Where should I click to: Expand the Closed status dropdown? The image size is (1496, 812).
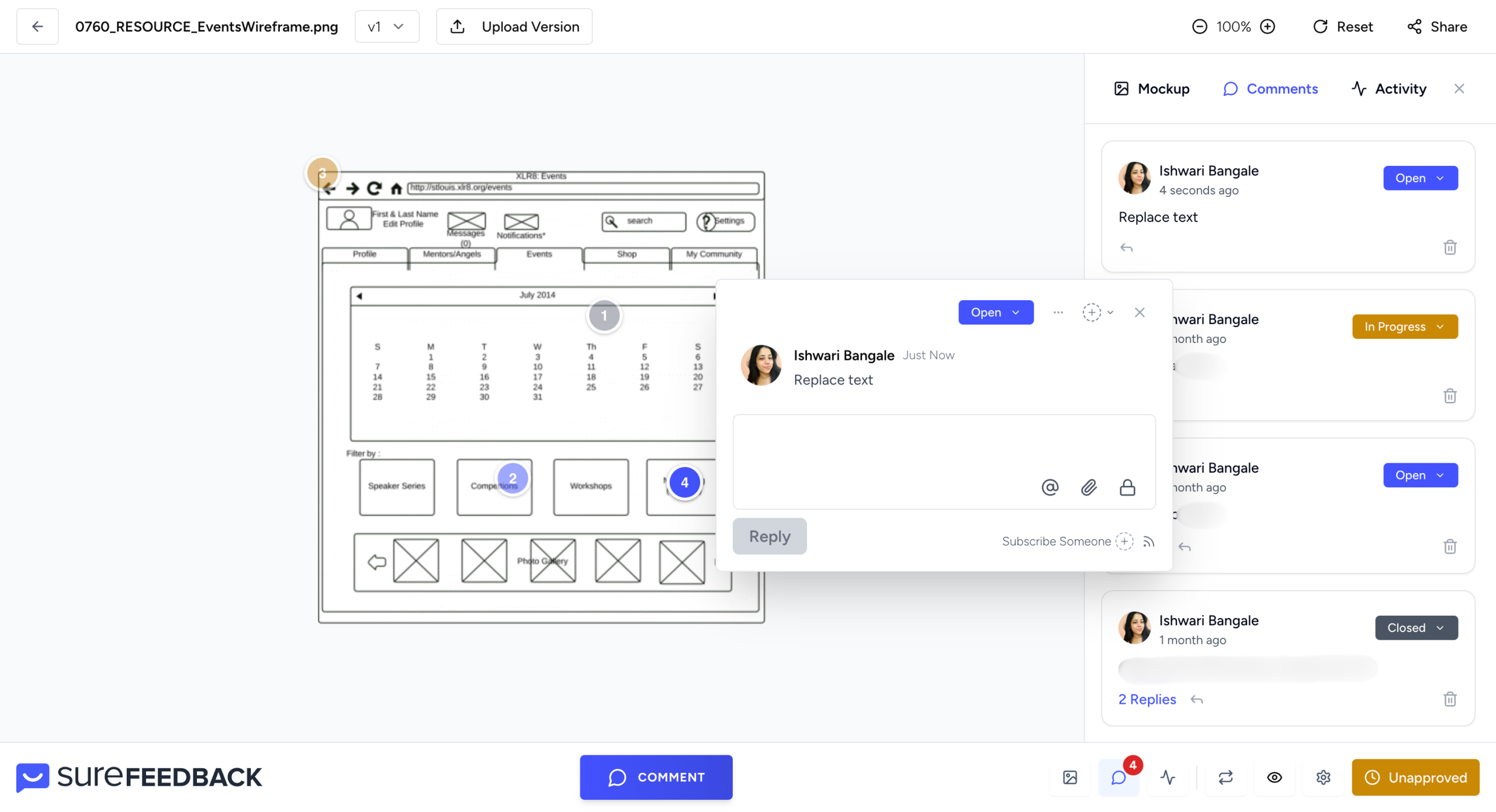1415,627
